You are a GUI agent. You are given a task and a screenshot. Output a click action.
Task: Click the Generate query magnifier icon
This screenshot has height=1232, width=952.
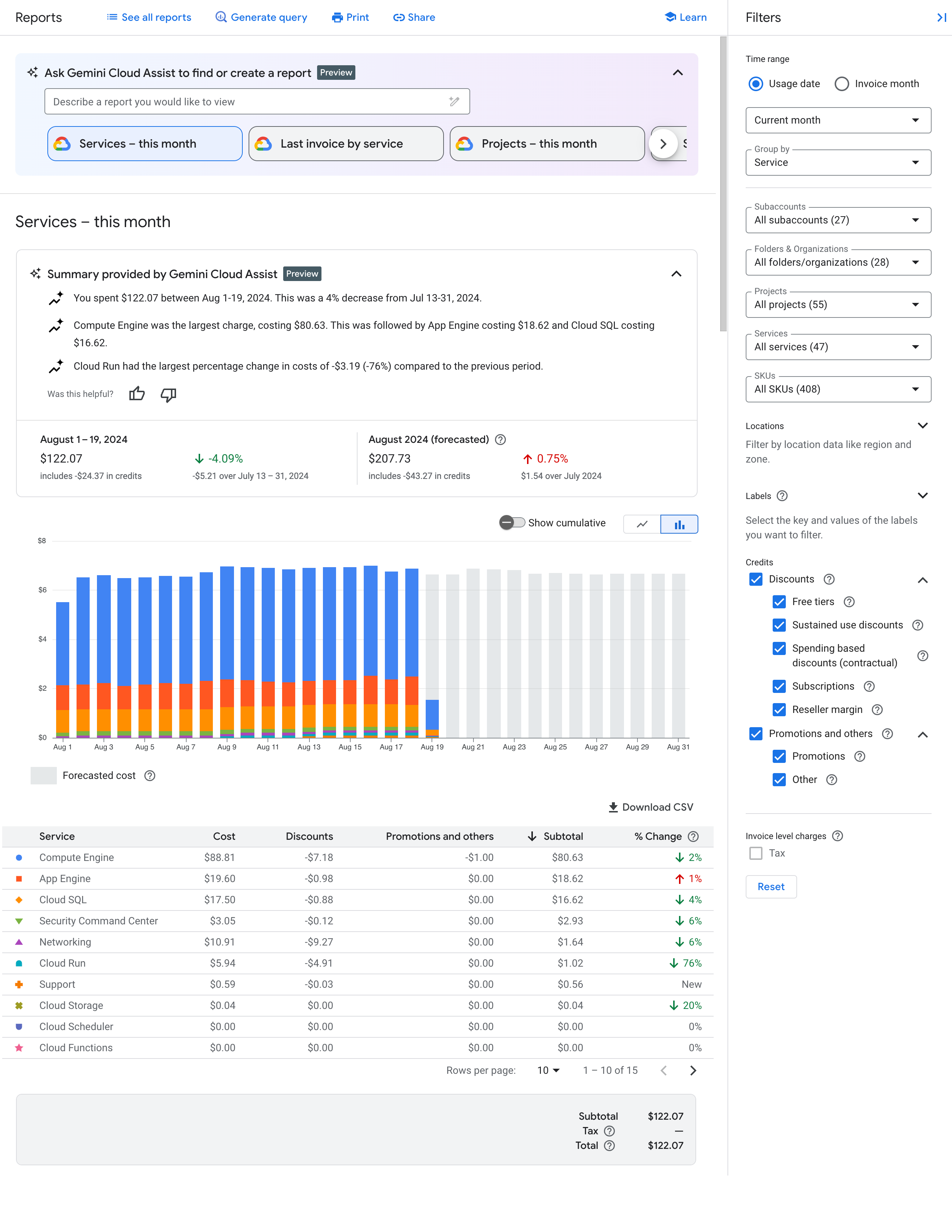[218, 17]
